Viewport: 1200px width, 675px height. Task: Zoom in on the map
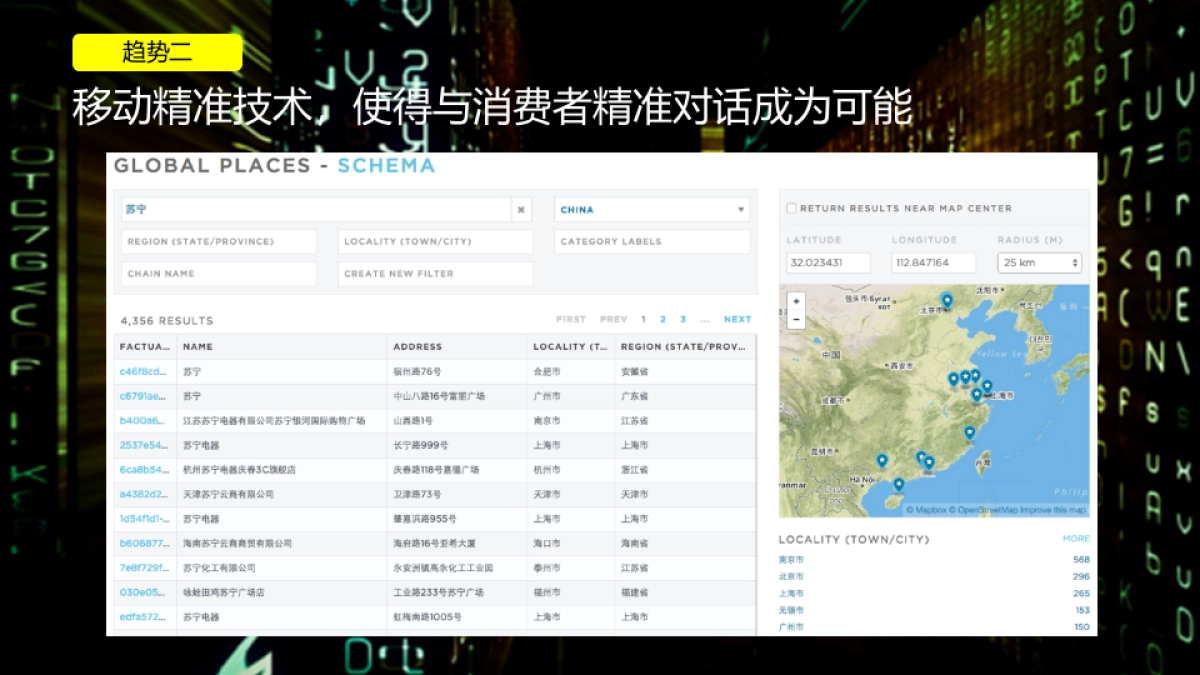click(795, 301)
